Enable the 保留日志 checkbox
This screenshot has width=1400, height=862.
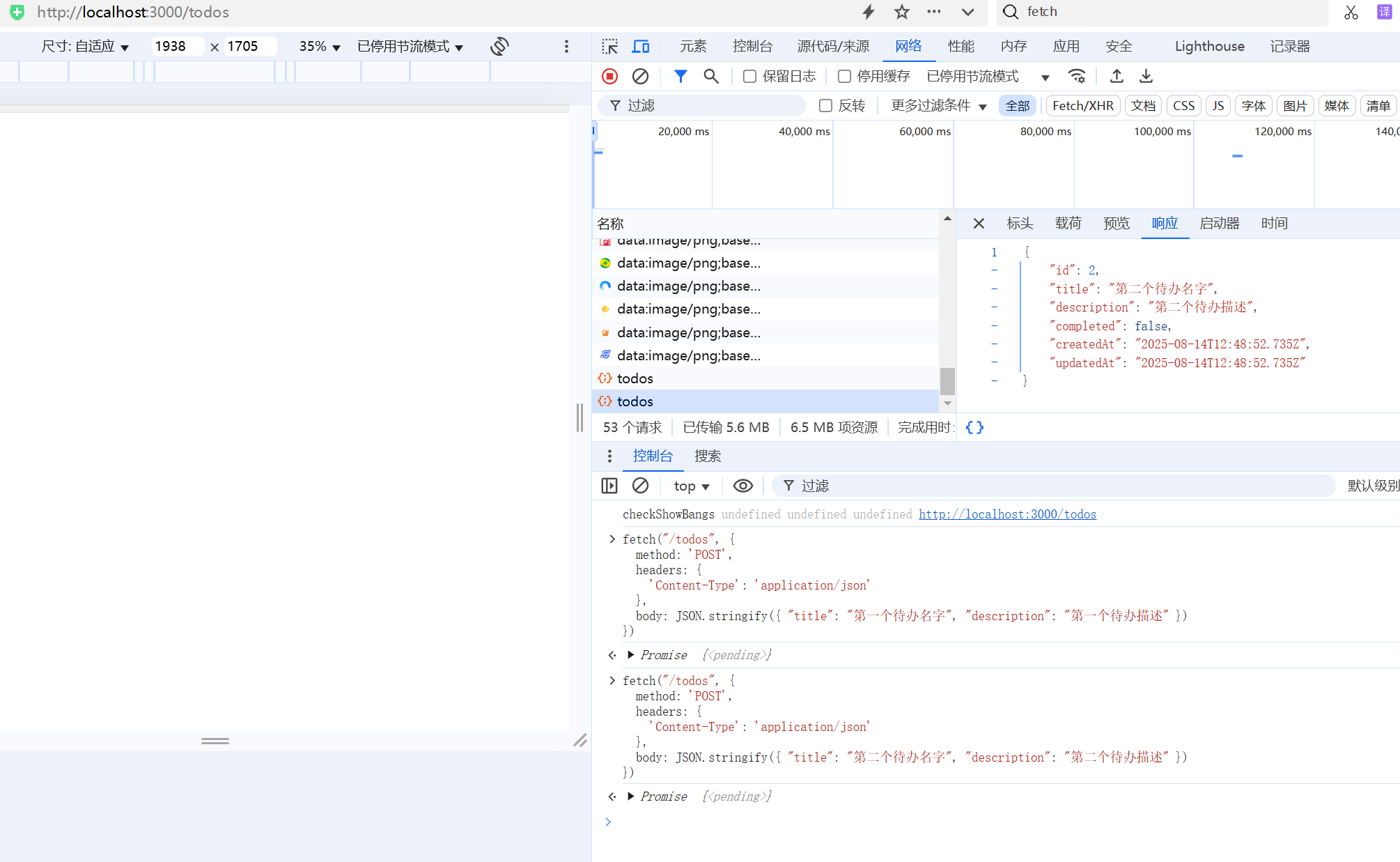pyautogui.click(x=750, y=77)
